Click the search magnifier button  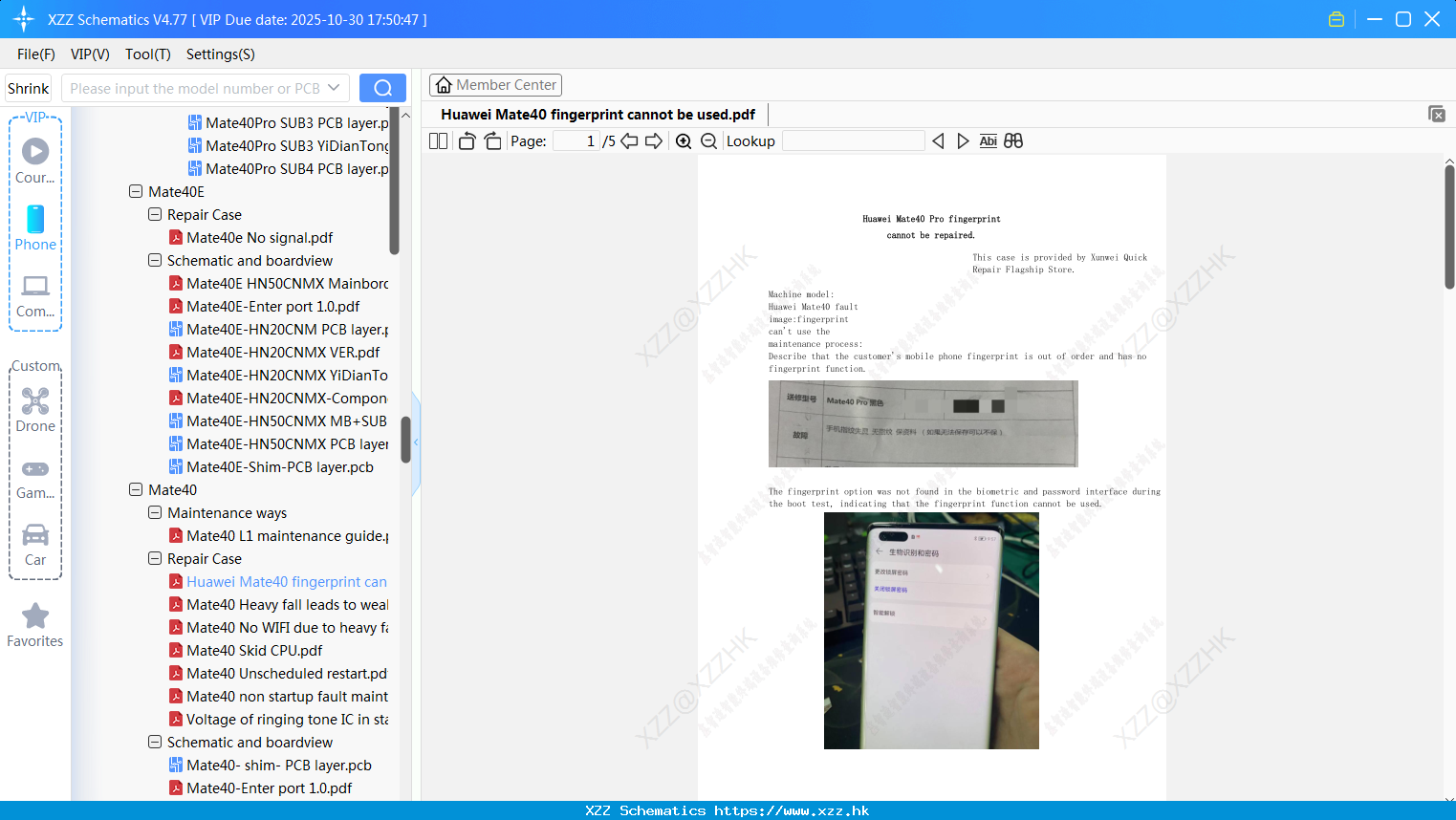(x=382, y=88)
